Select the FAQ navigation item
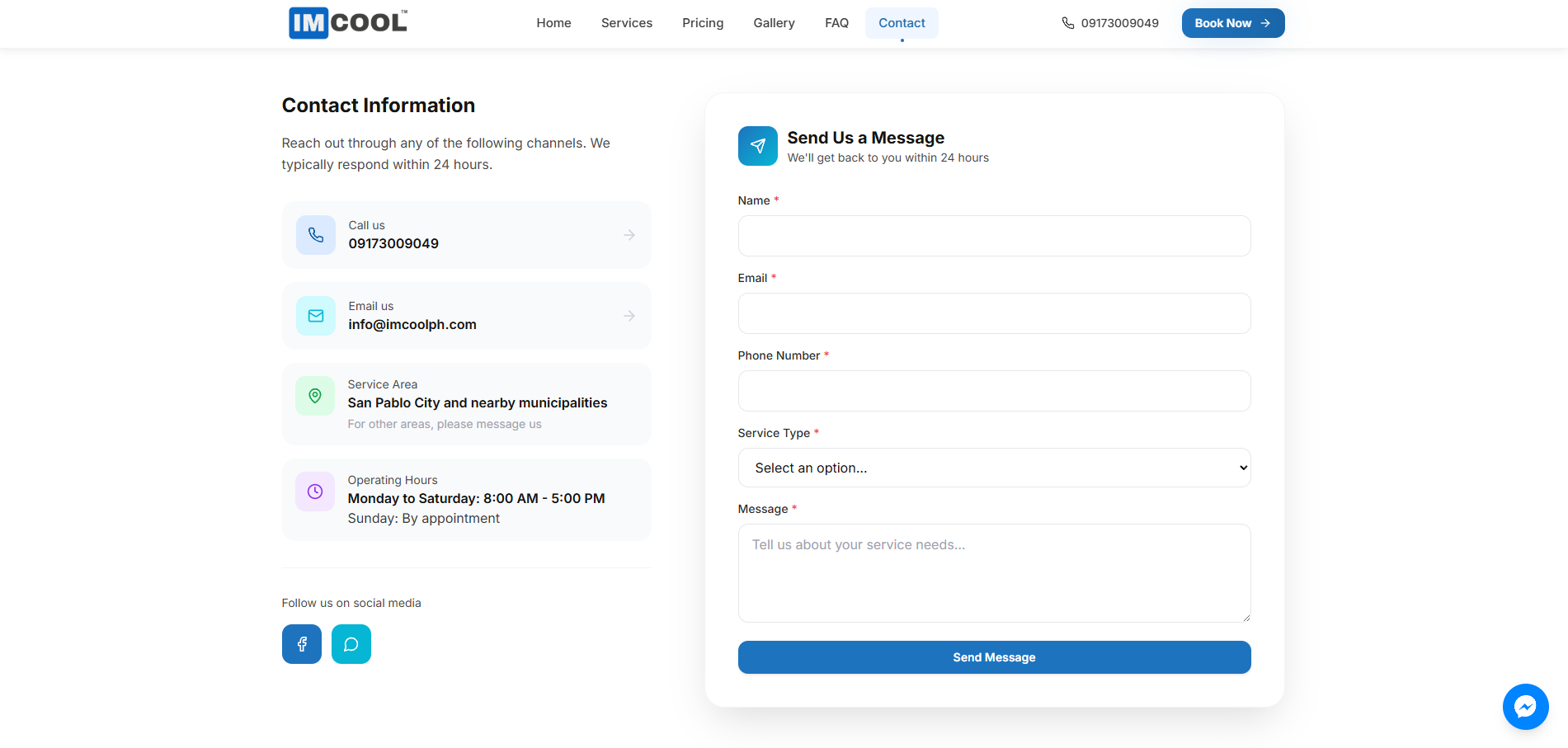This screenshot has height=748, width=1568. pyautogui.click(x=837, y=23)
